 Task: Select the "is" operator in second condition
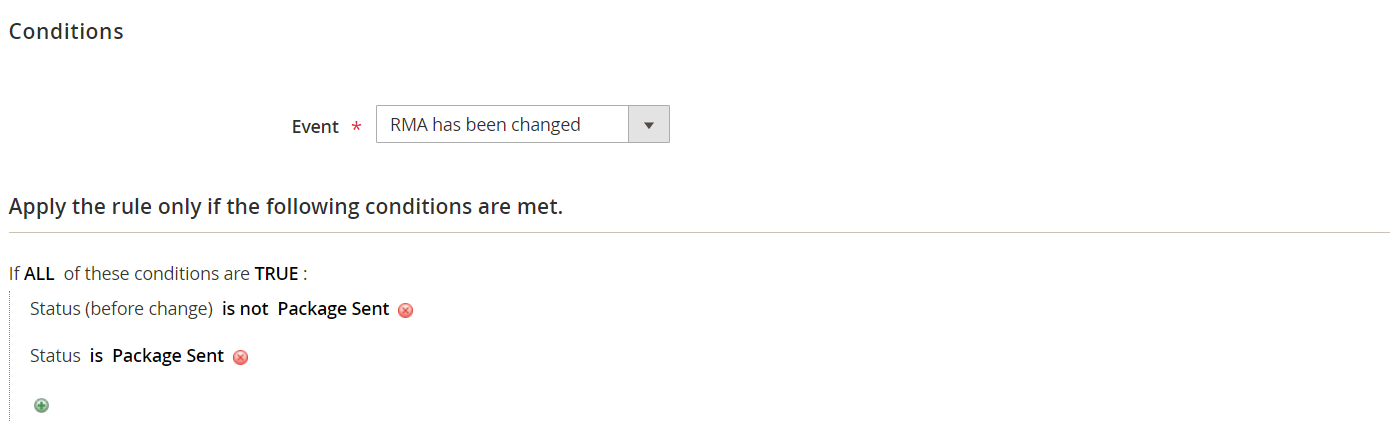tap(96, 356)
